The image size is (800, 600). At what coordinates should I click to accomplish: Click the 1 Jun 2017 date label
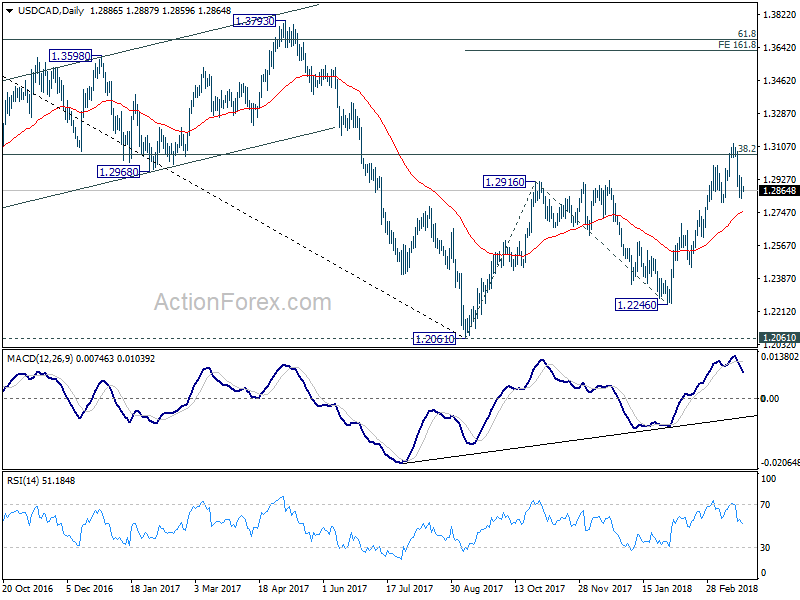tap(345, 588)
